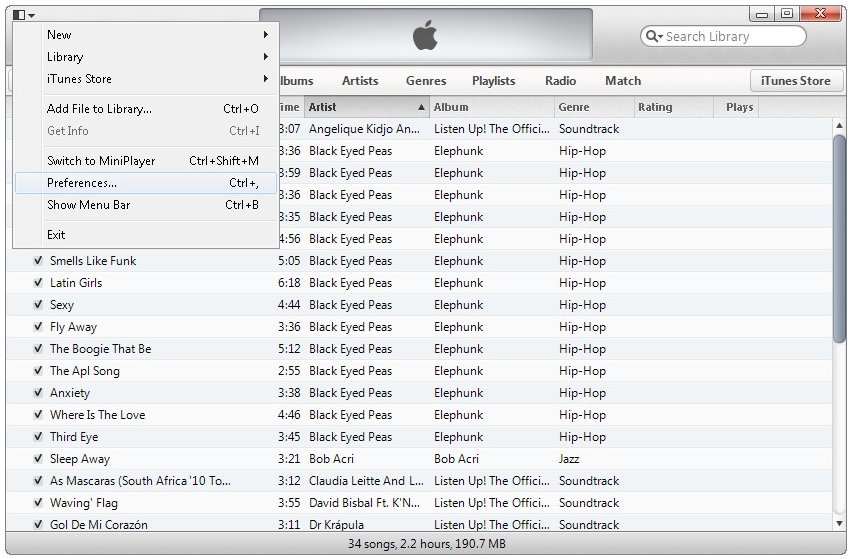Uncheck the Anxiety checkbox
Viewport: 852px width, 559px height.
click(x=38, y=393)
